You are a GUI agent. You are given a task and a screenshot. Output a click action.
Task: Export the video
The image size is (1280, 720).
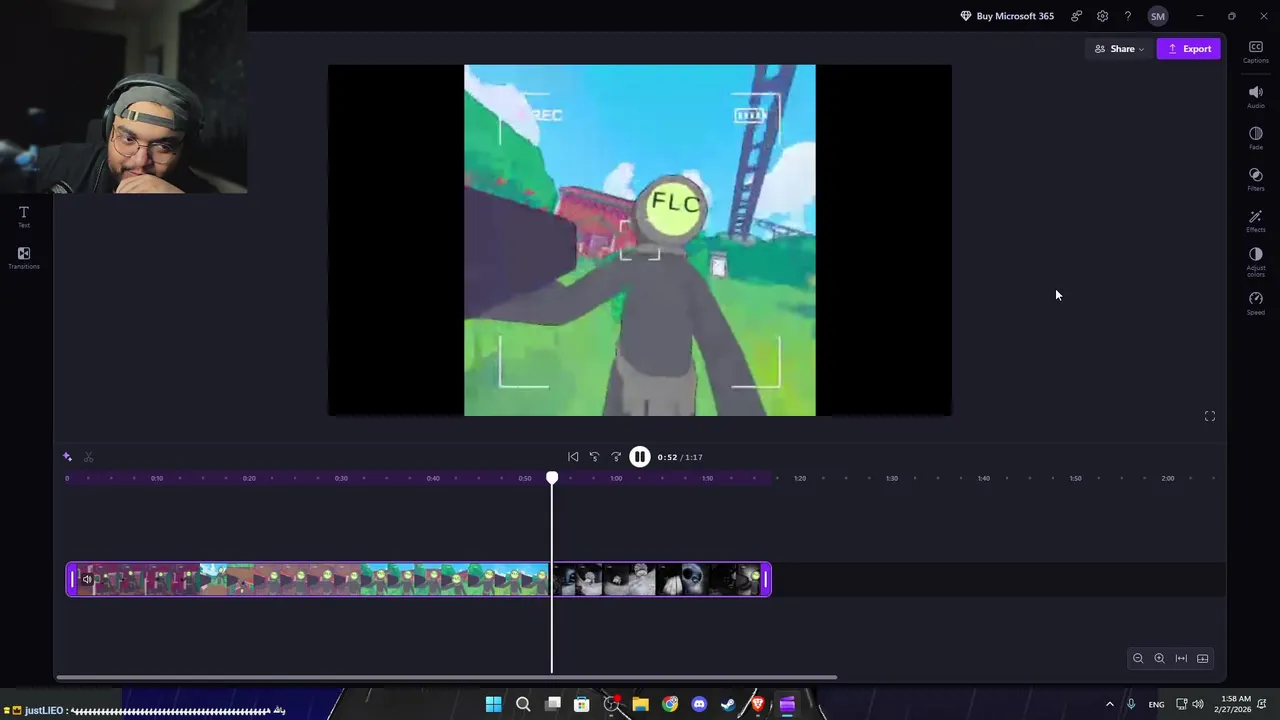(x=1189, y=48)
